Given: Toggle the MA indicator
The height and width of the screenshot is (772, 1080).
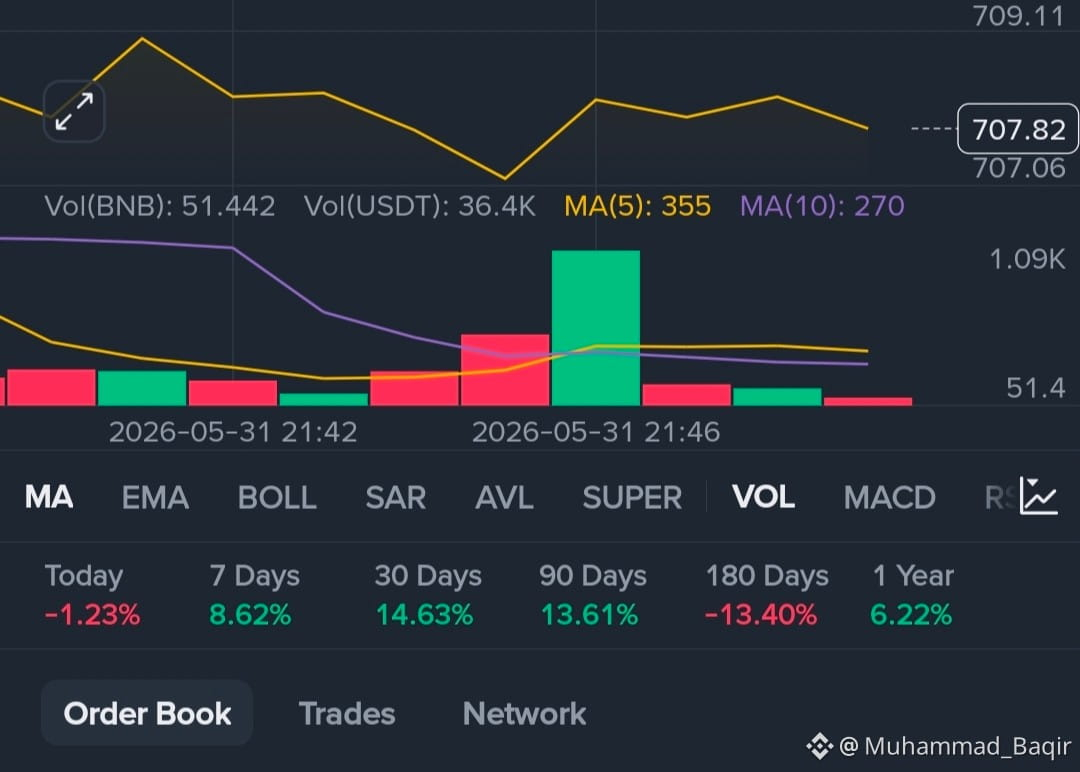Looking at the screenshot, I should [x=49, y=497].
